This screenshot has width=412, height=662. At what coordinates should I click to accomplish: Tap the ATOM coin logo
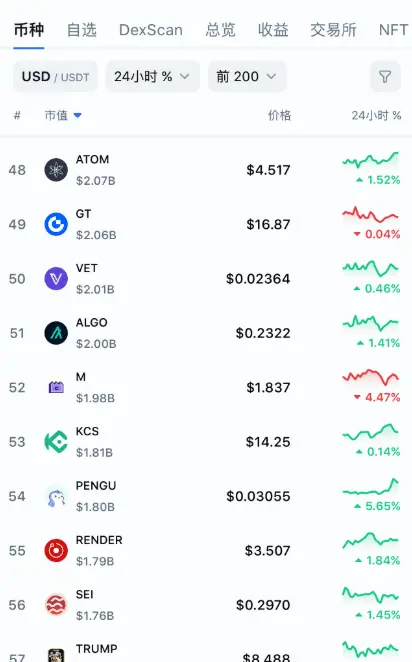[56, 170]
